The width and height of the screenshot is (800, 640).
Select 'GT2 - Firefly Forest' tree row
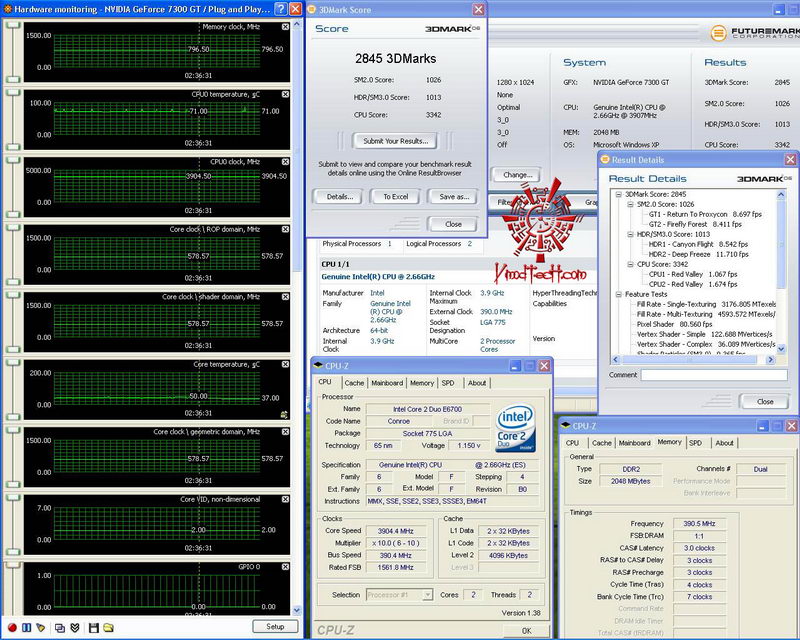click(695, 224)
